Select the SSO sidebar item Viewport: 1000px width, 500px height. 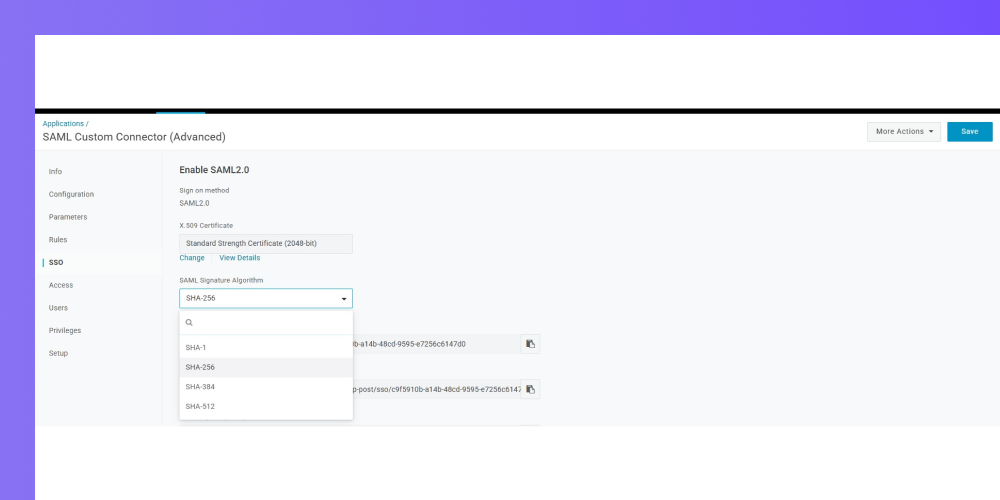pos(56,263)
